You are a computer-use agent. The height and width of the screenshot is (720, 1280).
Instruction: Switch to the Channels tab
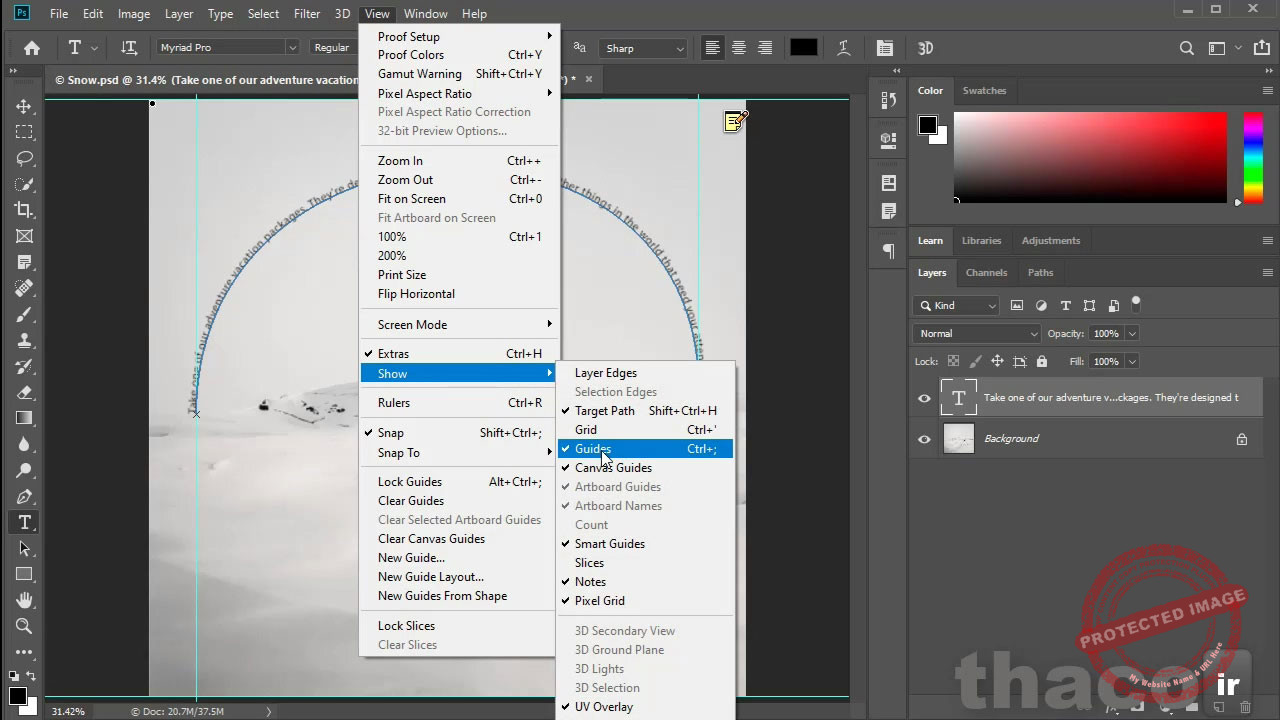[x=986, y=272]
